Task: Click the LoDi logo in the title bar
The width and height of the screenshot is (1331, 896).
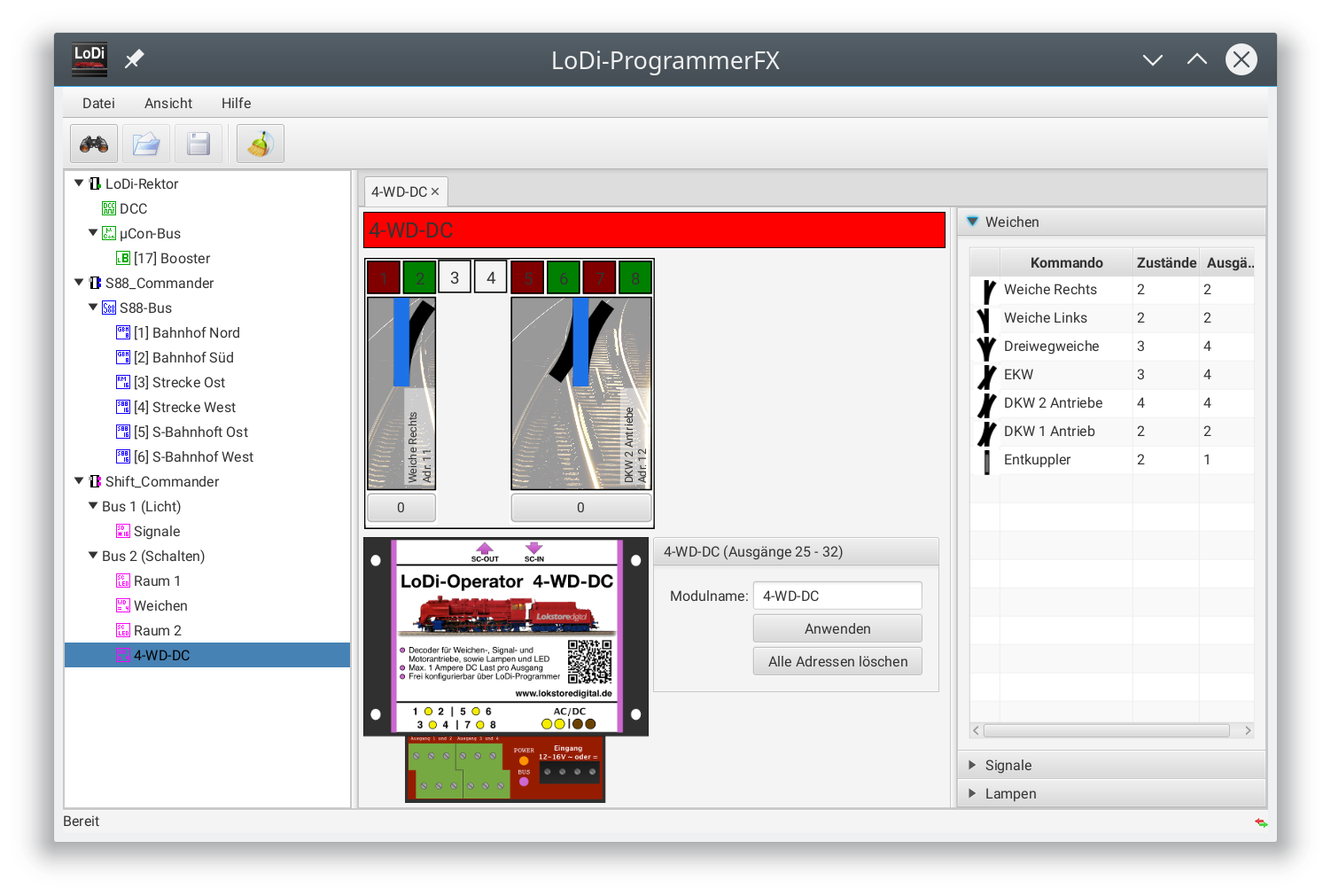Action: 89,58
